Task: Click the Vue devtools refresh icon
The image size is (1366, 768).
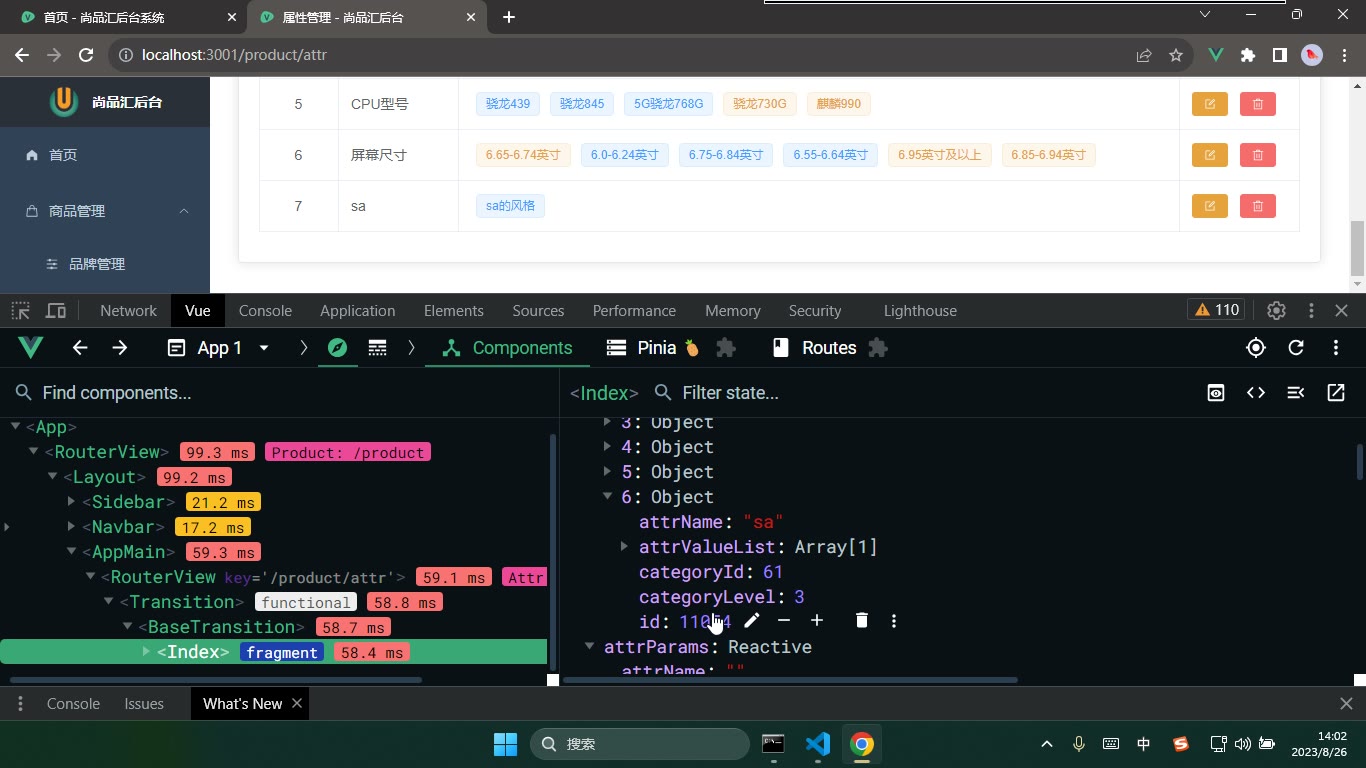Action: pyautogui.click(x=1296, y=348)
